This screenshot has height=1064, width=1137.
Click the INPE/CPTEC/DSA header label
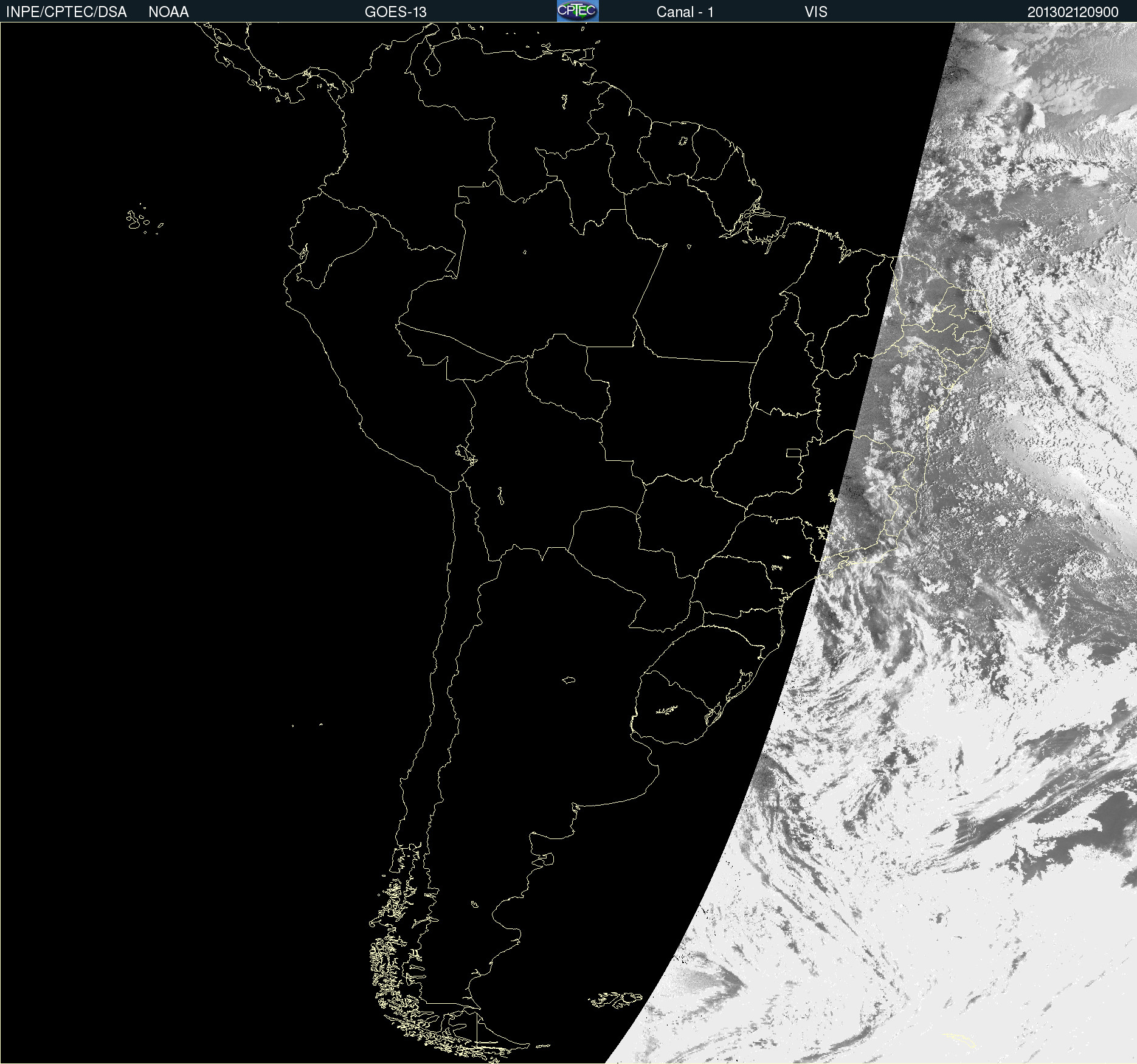pos(66,12)
